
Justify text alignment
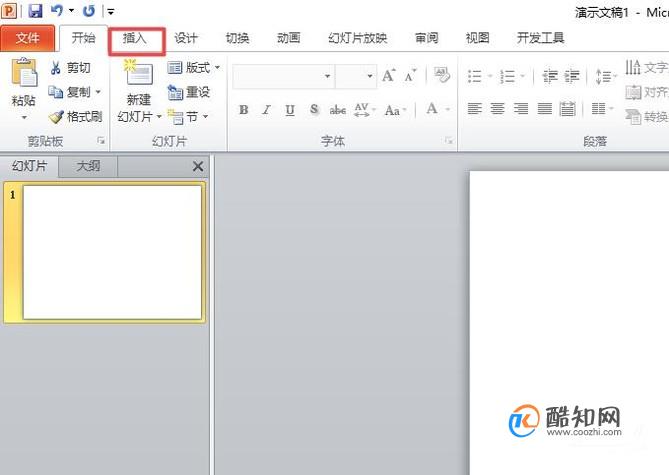(544, 109)
